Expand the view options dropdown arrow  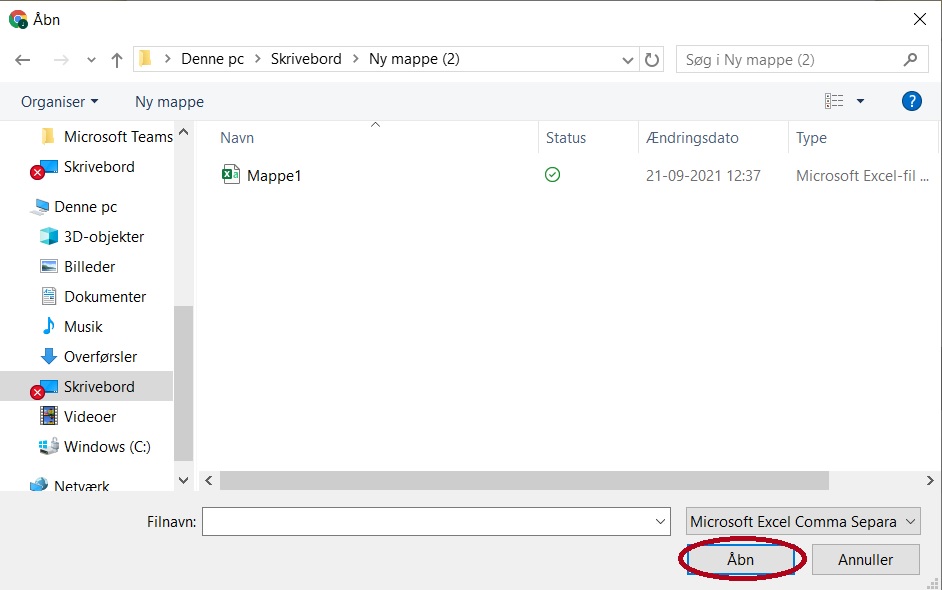(x=860, y=101)
